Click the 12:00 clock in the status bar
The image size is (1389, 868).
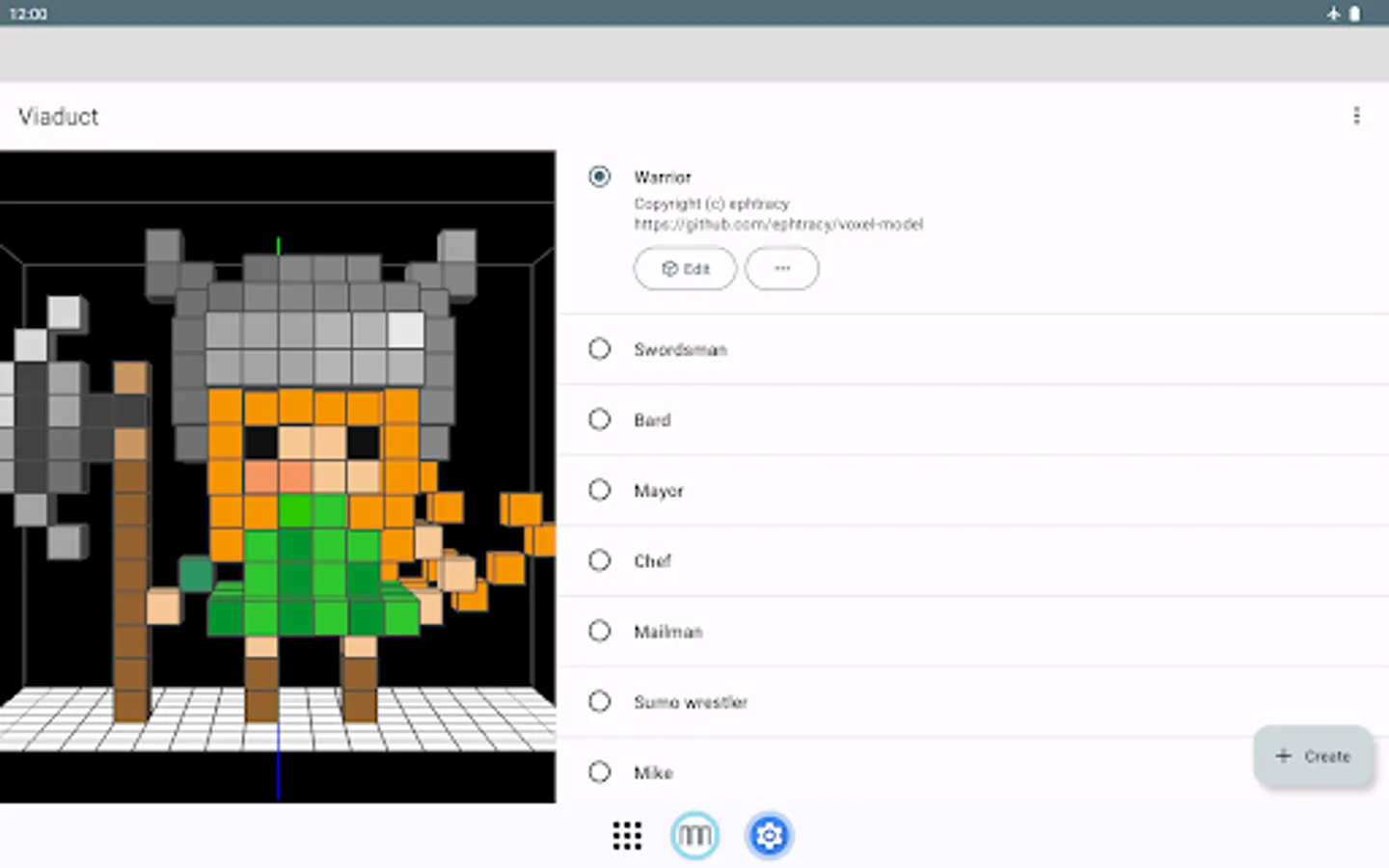pyautogui.click(x=29, y=14)
